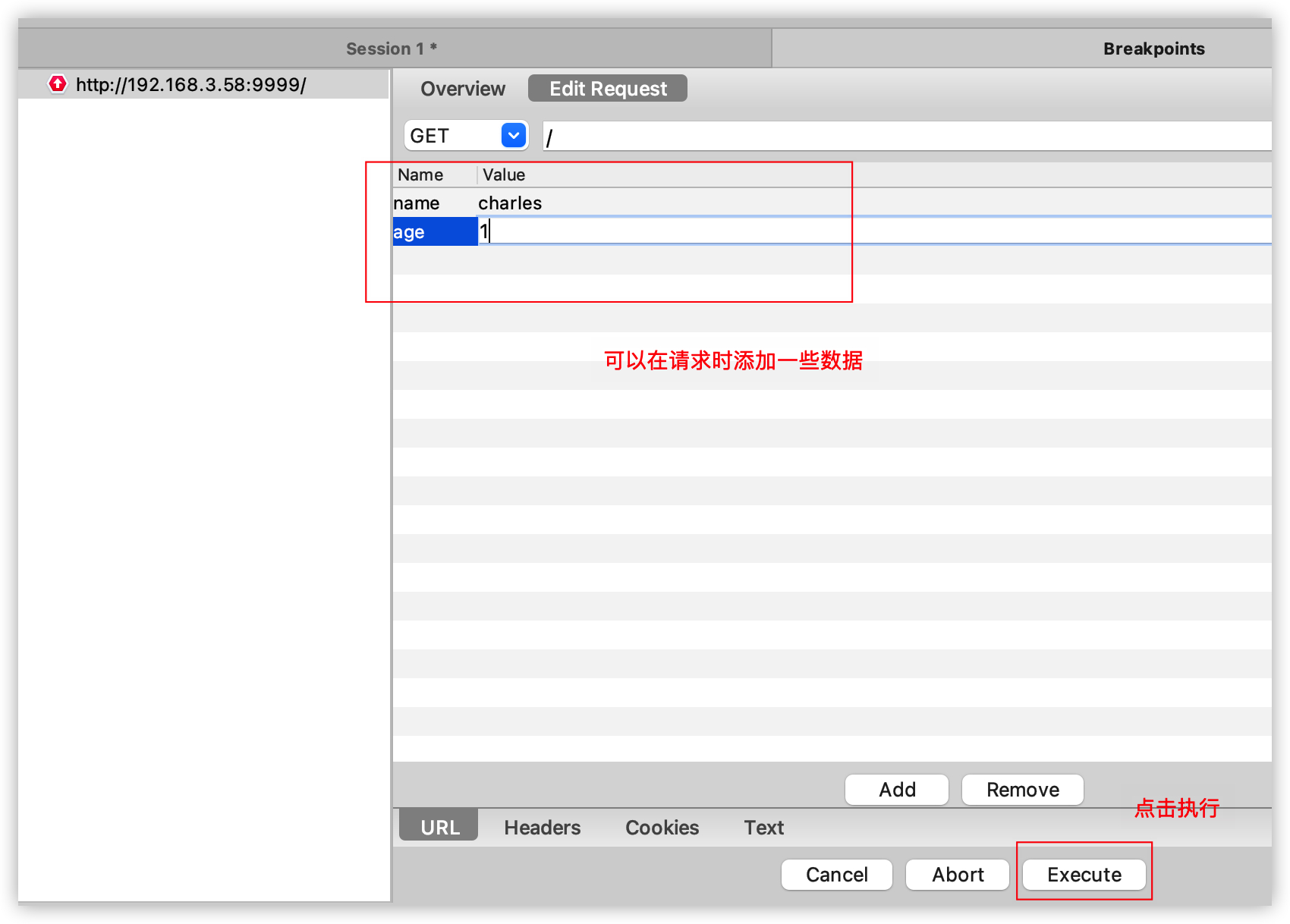Select the name parameter row with value charles
The width and height of the screenshot is (1290, 924).
pyautogui.click(x=531, y=203)
